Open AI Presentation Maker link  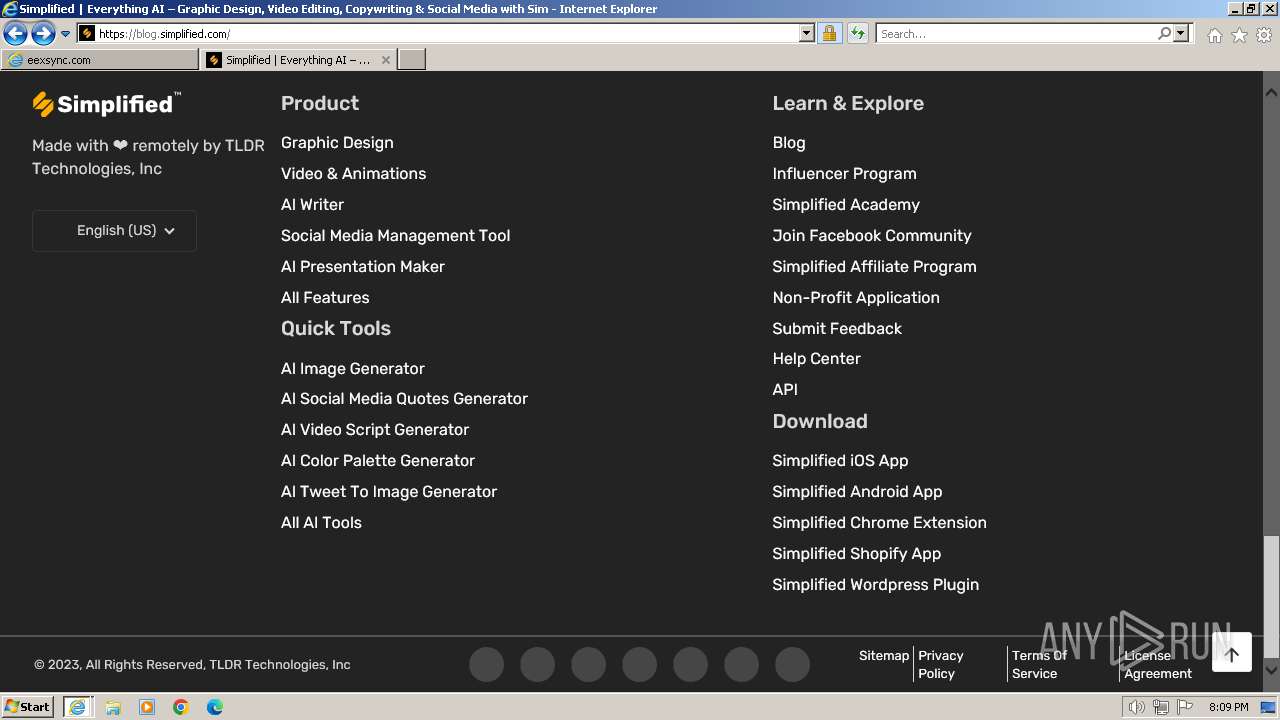tap(363, 267)
